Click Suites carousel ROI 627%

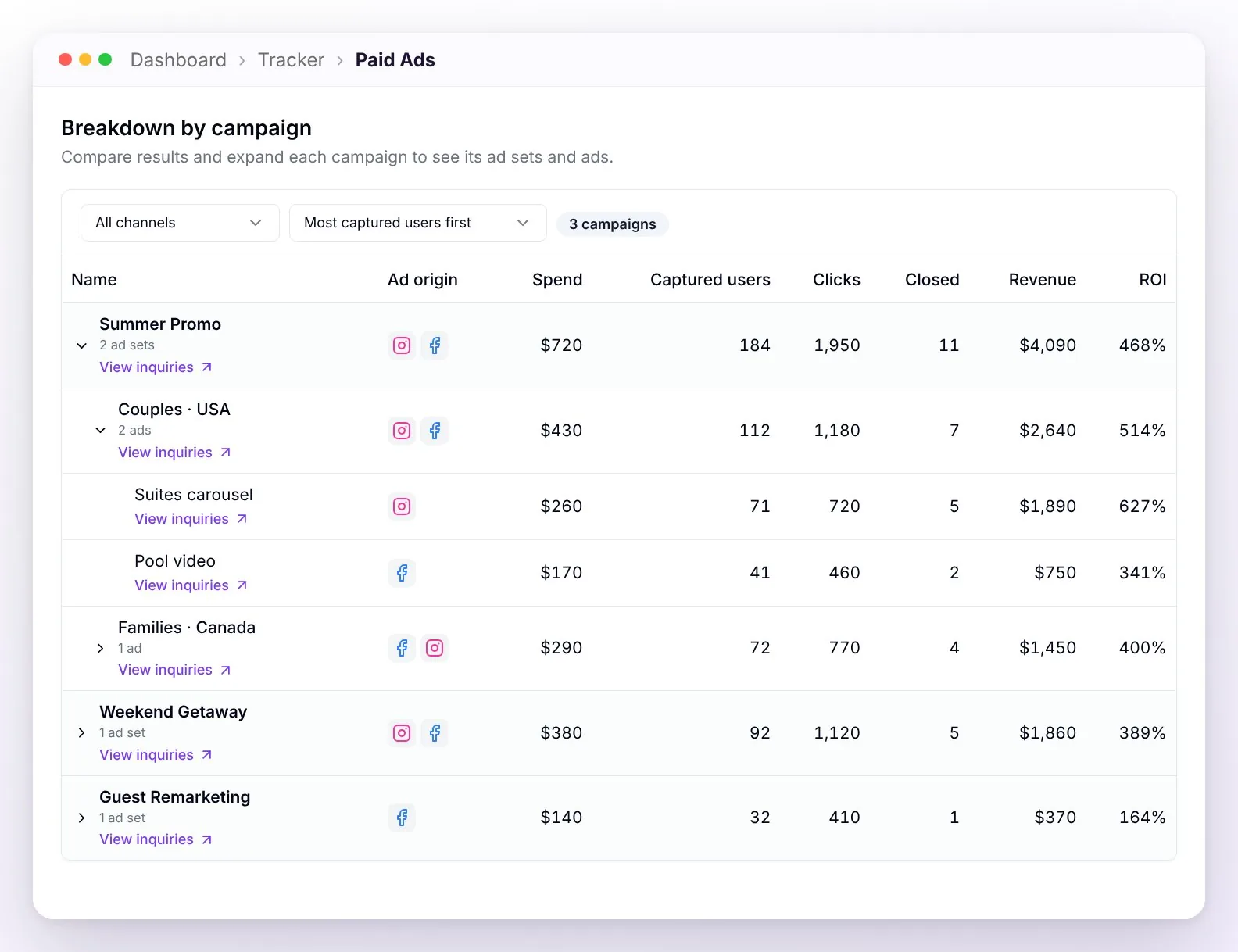point(1142,506)
